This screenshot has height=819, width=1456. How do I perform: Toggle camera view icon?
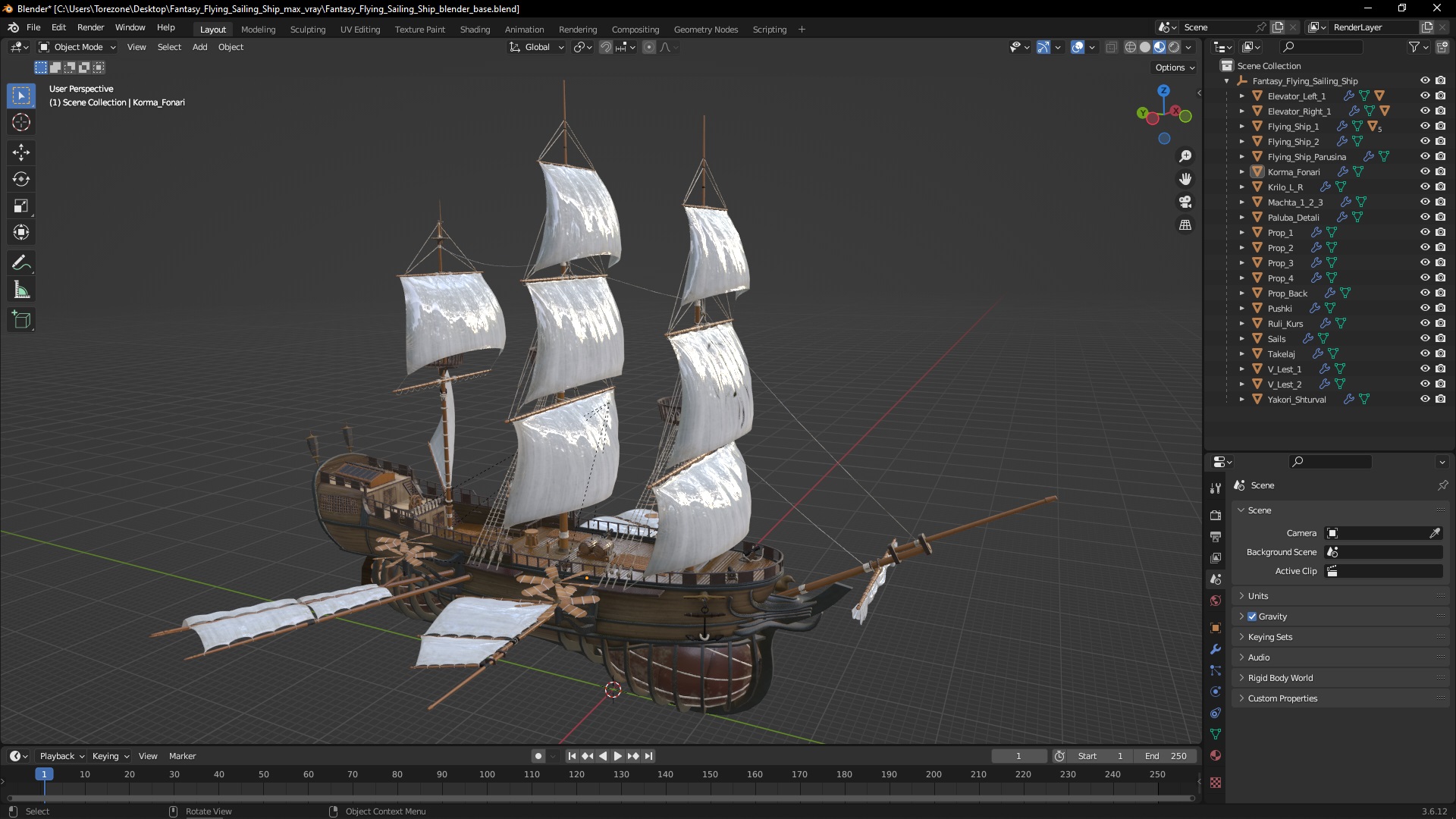pos(1185,202)
